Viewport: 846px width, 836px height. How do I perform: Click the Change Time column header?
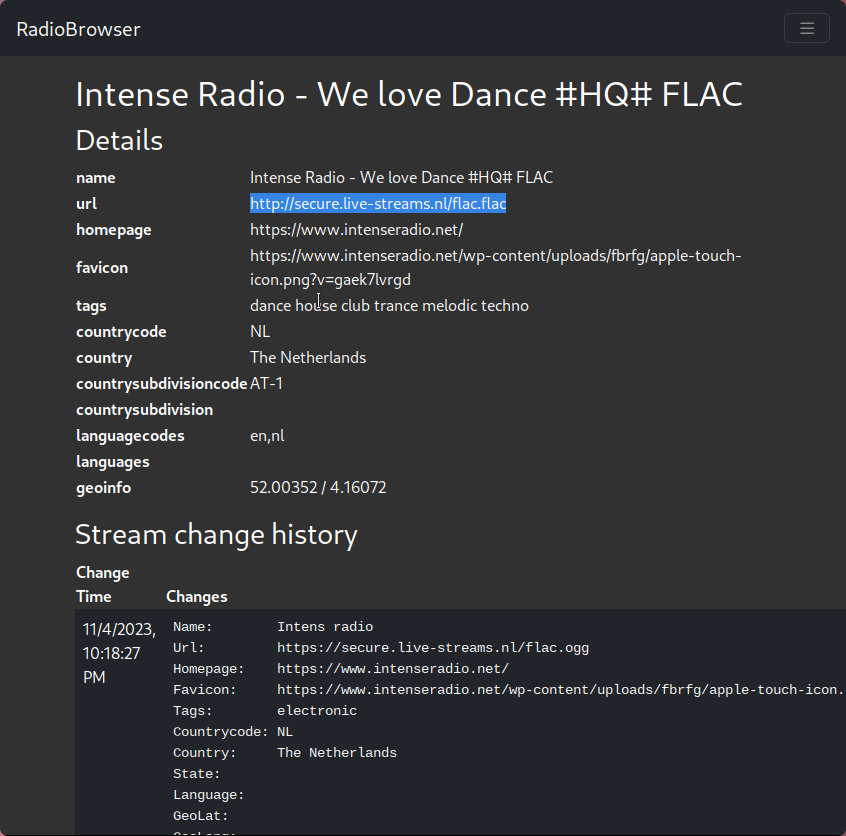pos(103,584)
